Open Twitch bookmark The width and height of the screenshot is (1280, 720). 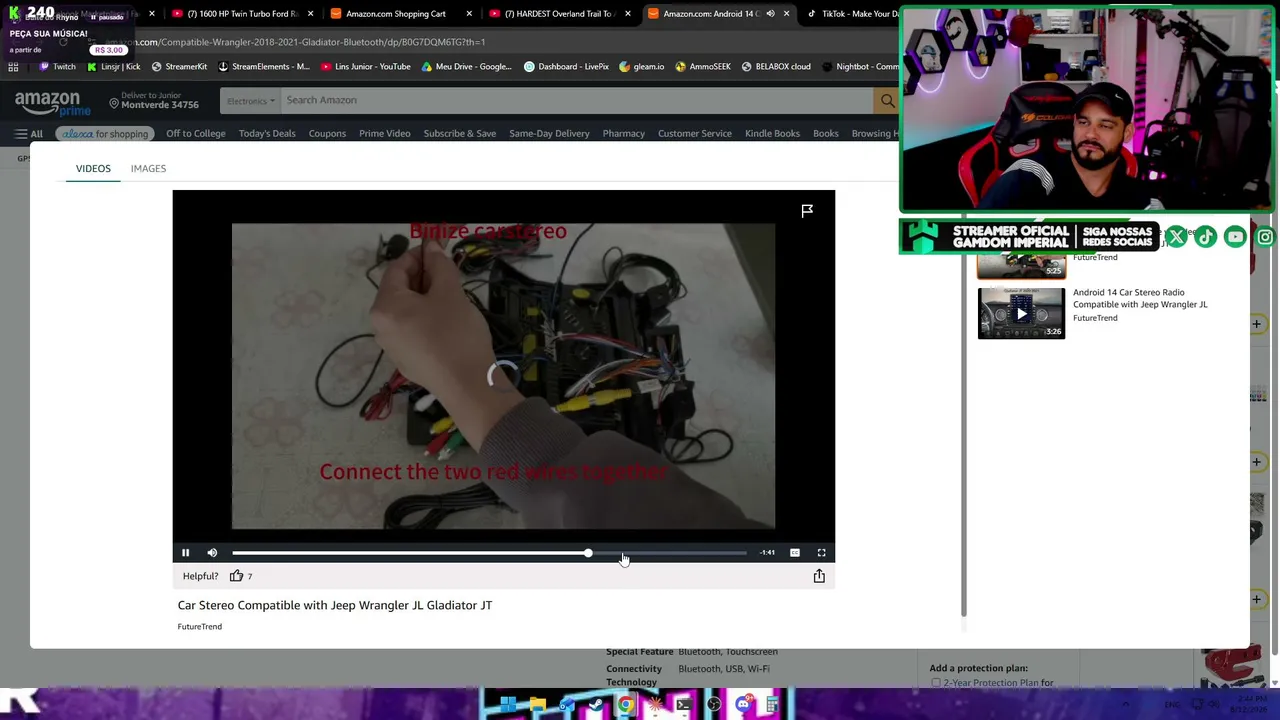point(57,67)
